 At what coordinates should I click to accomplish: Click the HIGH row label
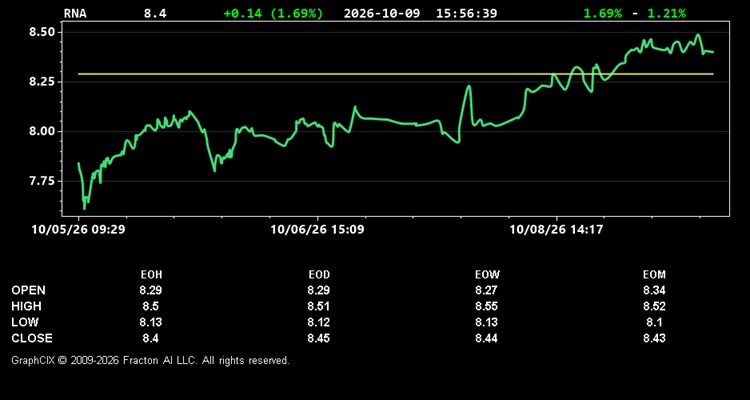click(x=26, y=306)
